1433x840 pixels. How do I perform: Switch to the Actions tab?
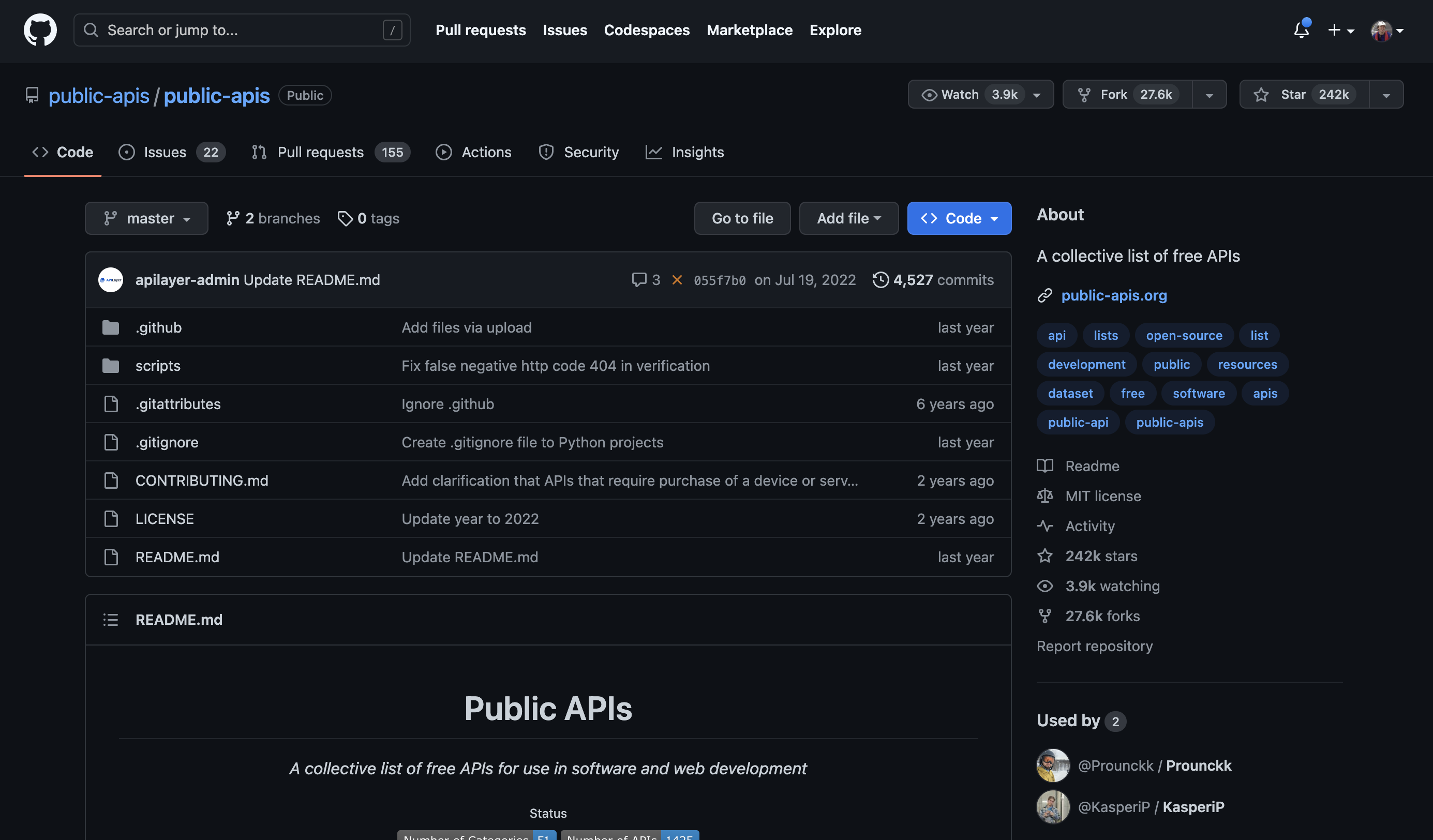pyautogui.click(x=474, y=152)
